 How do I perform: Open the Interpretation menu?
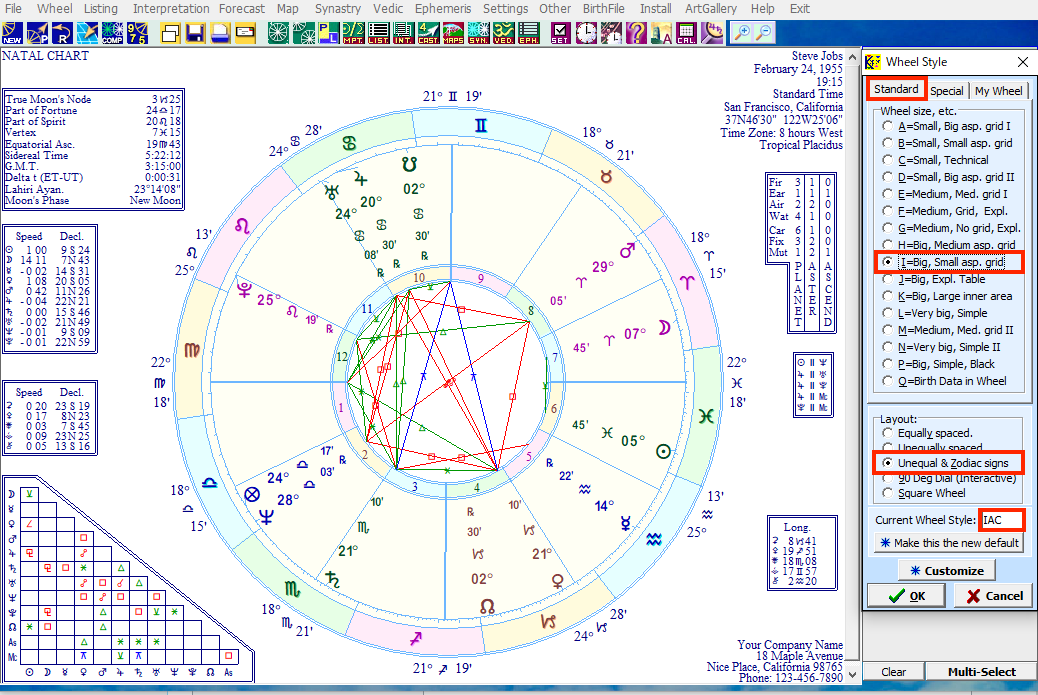pyautogui.click(x=171, y=9)
